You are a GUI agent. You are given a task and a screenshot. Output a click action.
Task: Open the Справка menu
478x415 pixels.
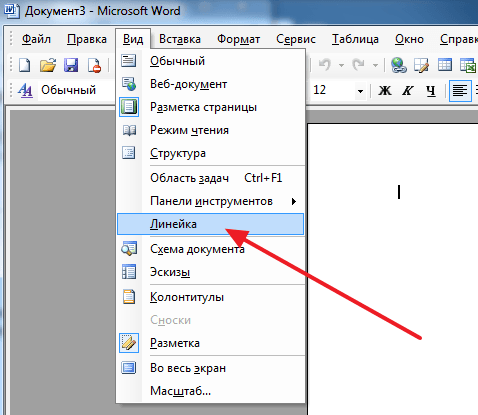click(x=459, y=39)
